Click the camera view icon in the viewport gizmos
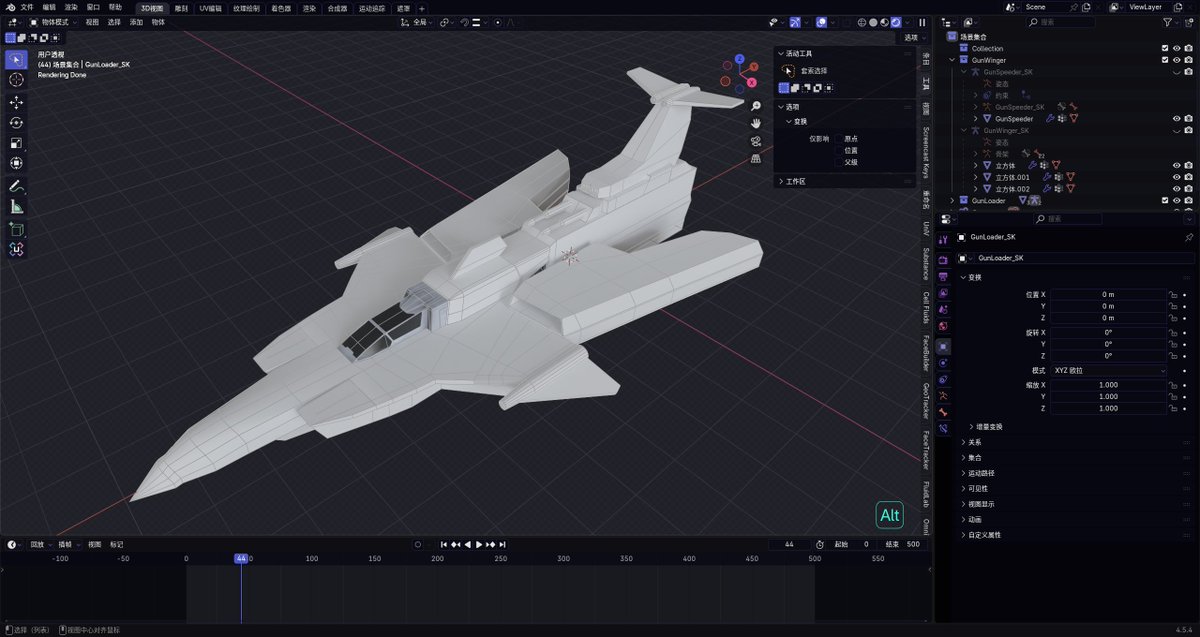Screen dimensions: 1200x637 coord(756,141)
